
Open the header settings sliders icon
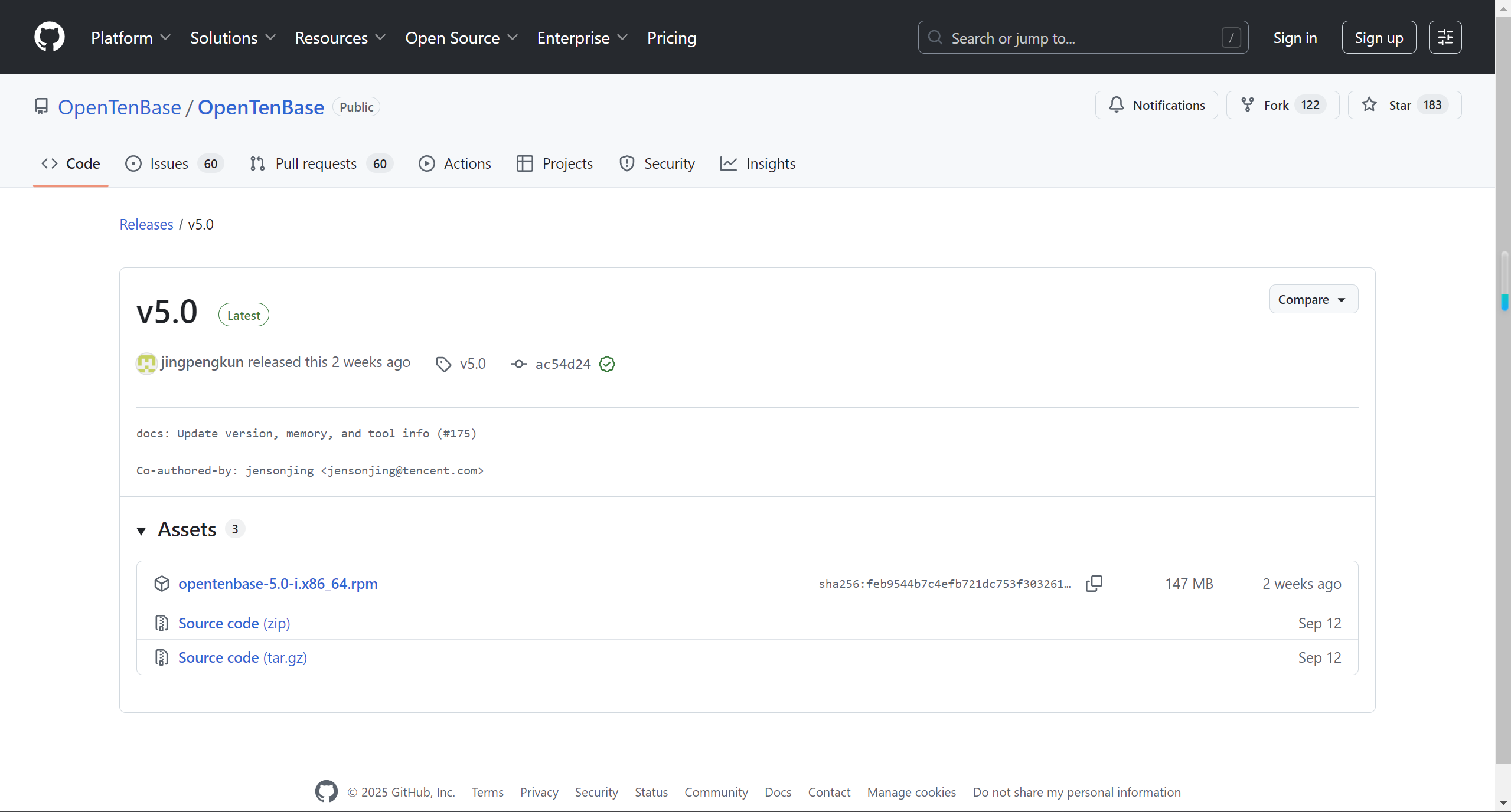1444,37
